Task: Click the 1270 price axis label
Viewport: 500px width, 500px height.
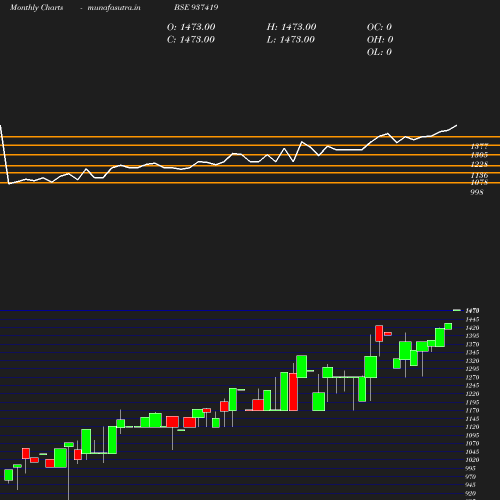Action: coord(472,377)
